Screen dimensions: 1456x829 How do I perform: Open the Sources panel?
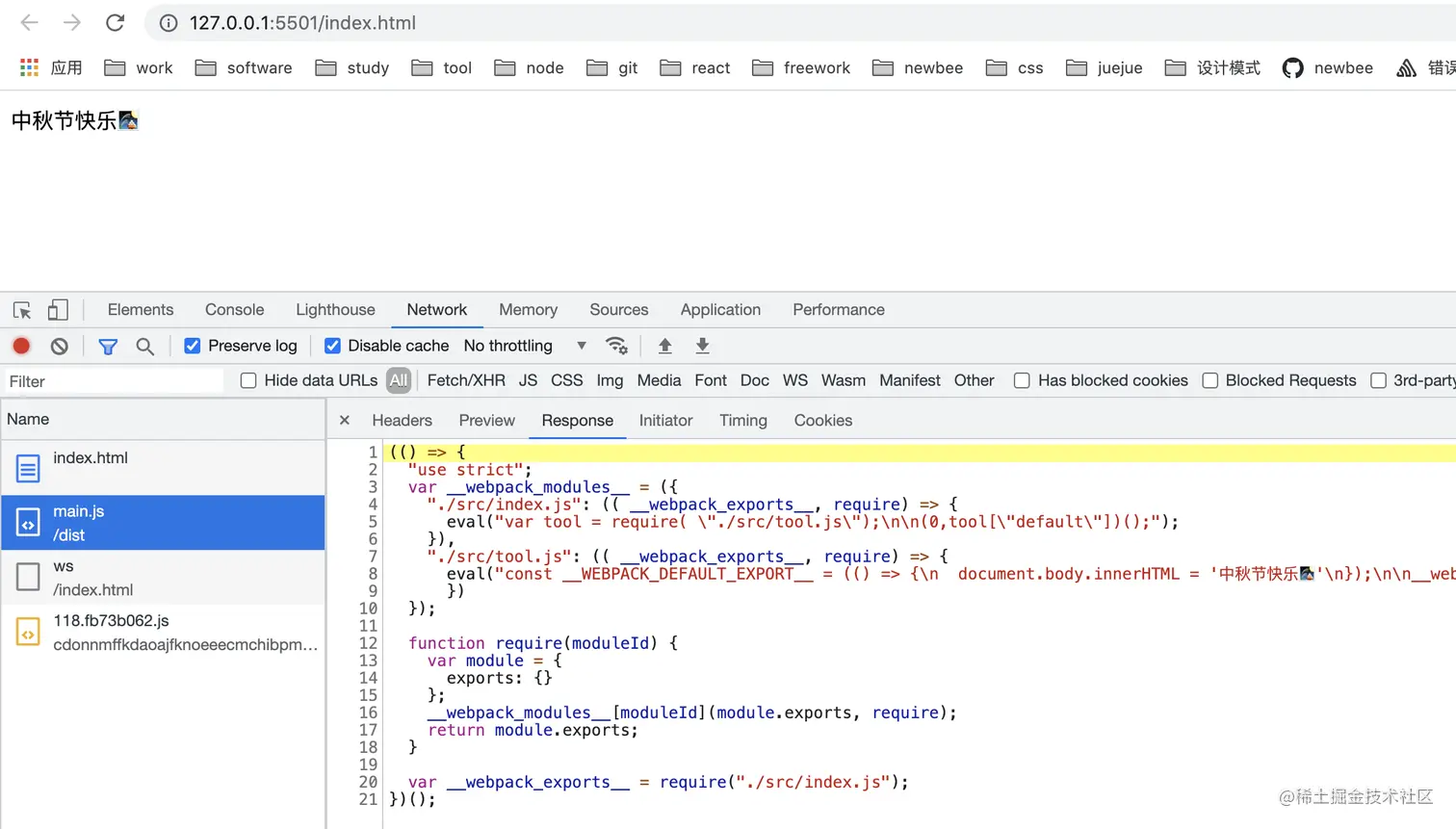pyautogui.click(x=619, y=310)
